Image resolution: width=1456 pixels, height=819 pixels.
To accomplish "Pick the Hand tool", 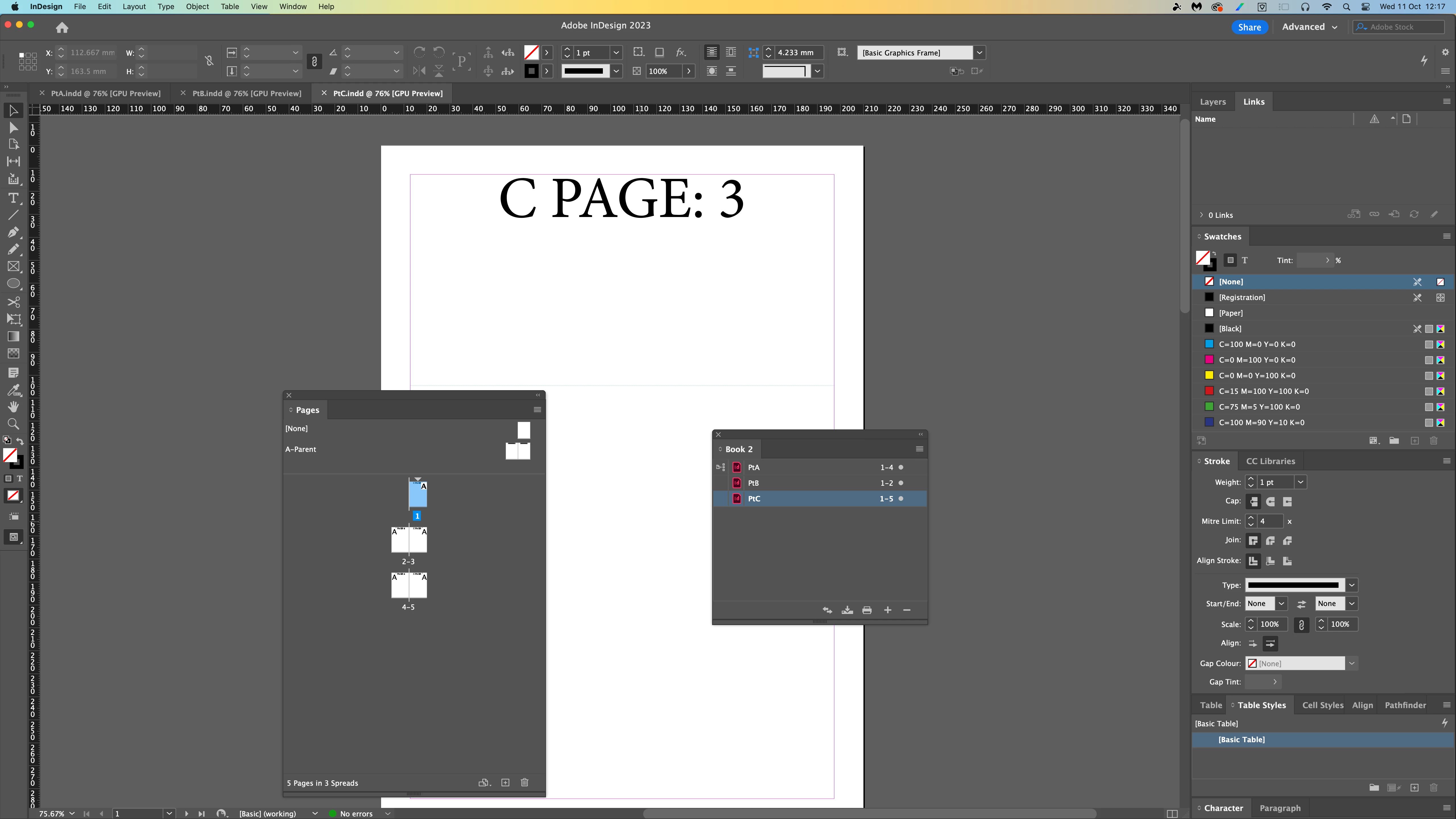I will tap(13, 407).
